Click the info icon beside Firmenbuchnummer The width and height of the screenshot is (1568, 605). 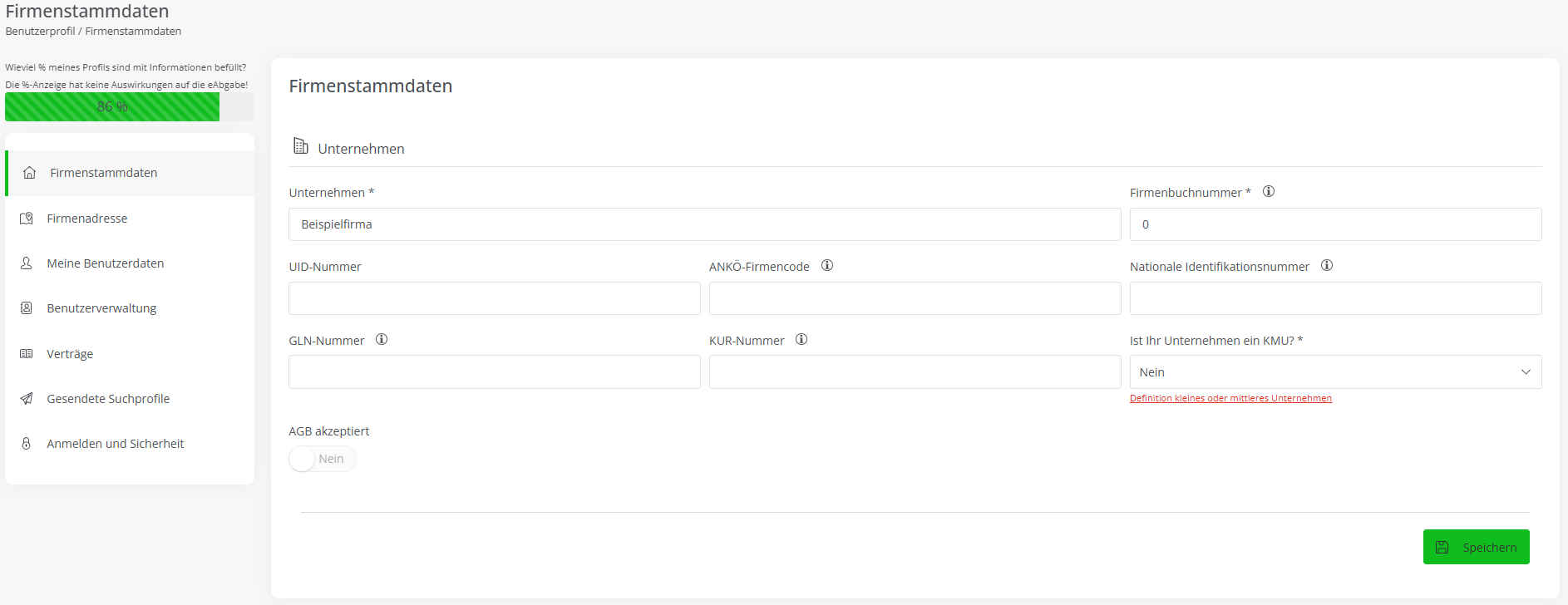(1269, 191)
